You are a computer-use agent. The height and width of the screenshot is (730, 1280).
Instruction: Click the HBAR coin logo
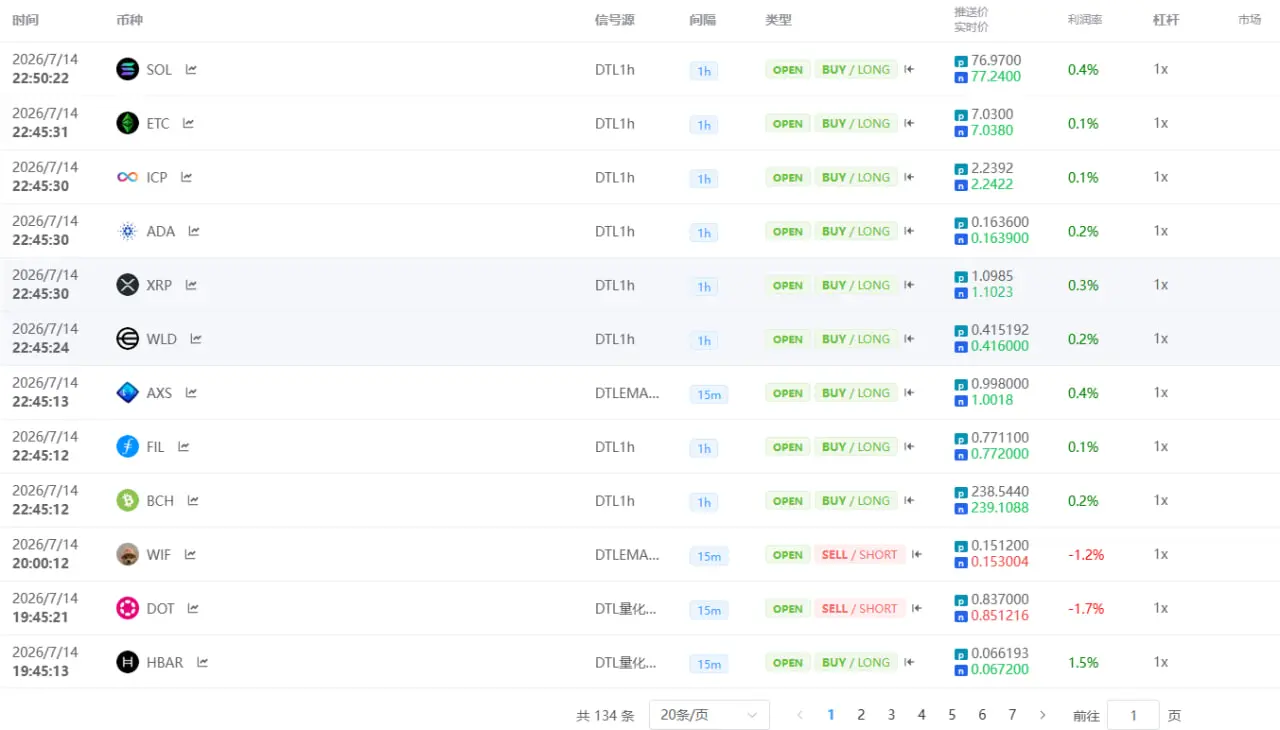point(127,662)
